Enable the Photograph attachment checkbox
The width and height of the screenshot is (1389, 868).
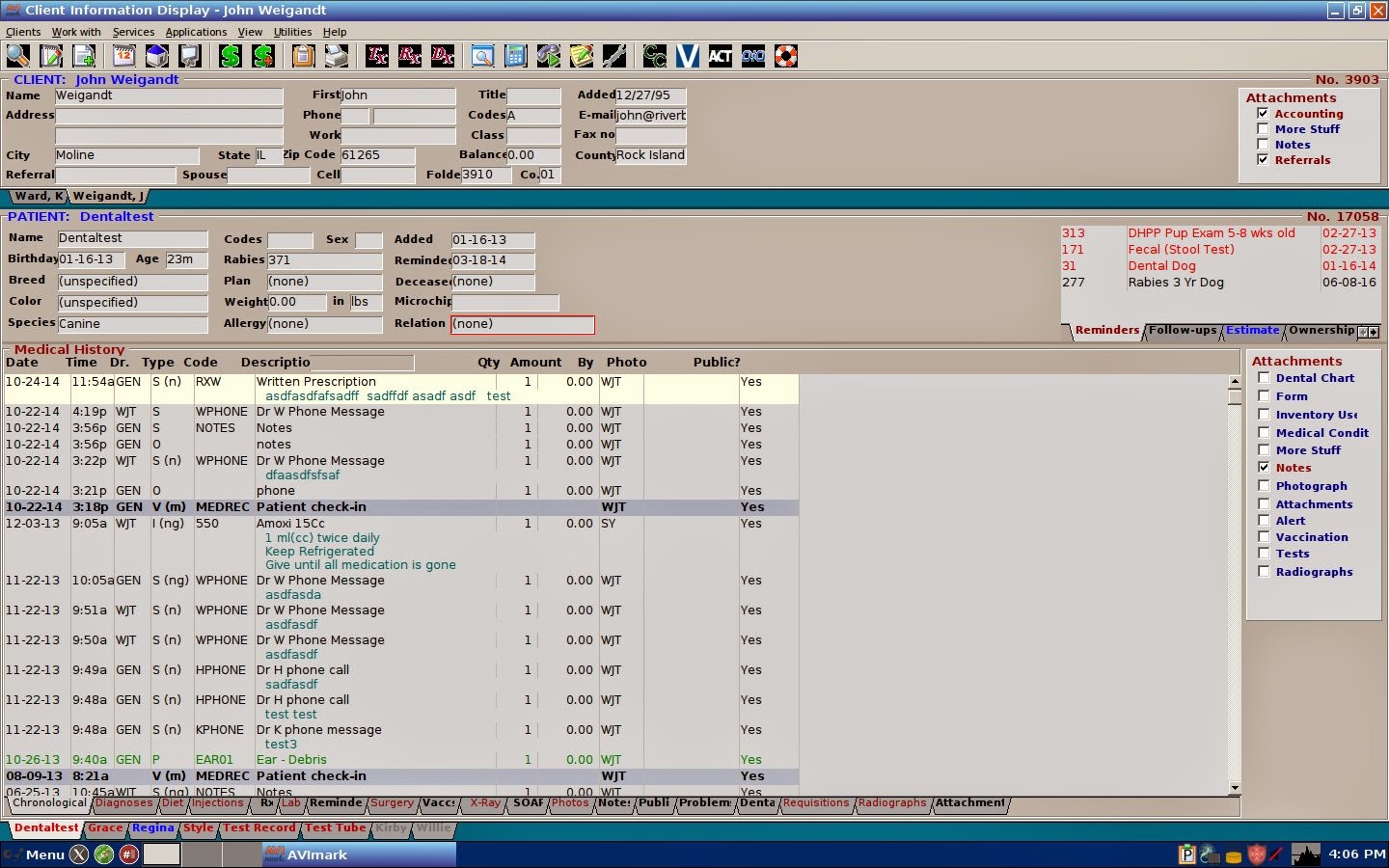point(1264,486)
